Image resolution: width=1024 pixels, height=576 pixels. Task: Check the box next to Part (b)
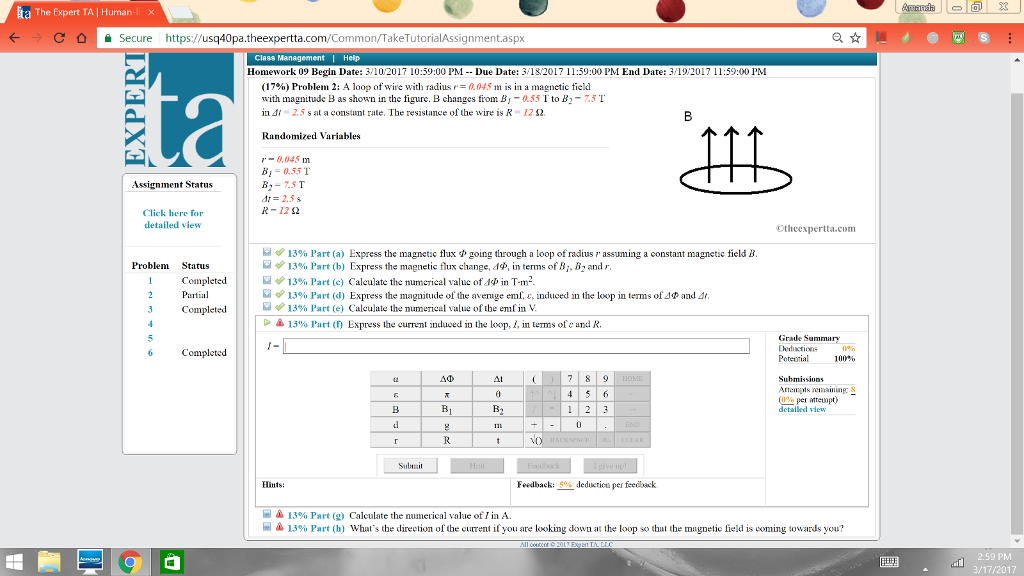pos(266,266)
